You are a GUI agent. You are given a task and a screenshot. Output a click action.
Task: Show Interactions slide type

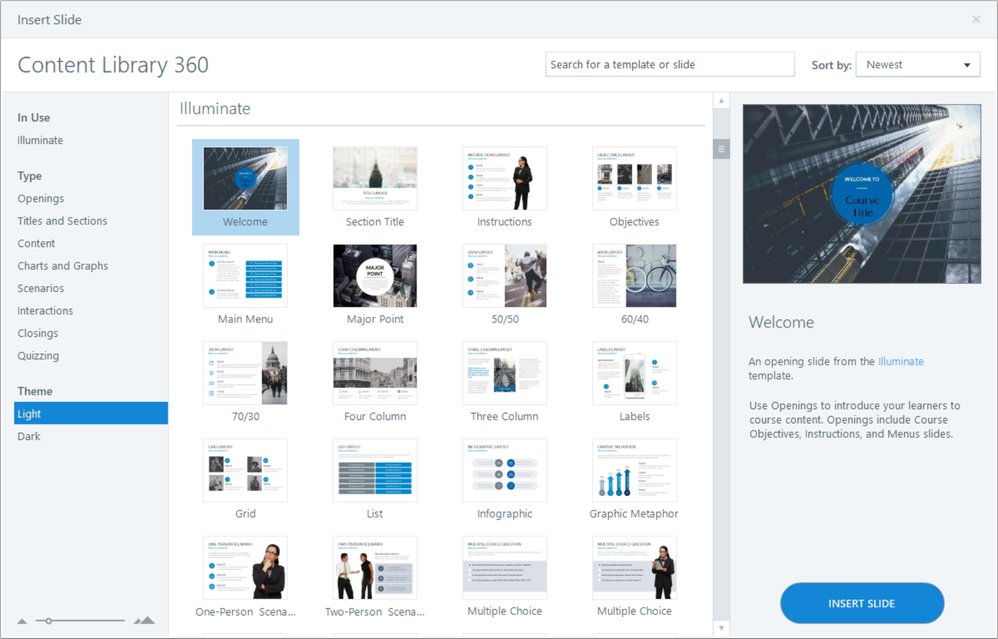[x=45, y=311]
